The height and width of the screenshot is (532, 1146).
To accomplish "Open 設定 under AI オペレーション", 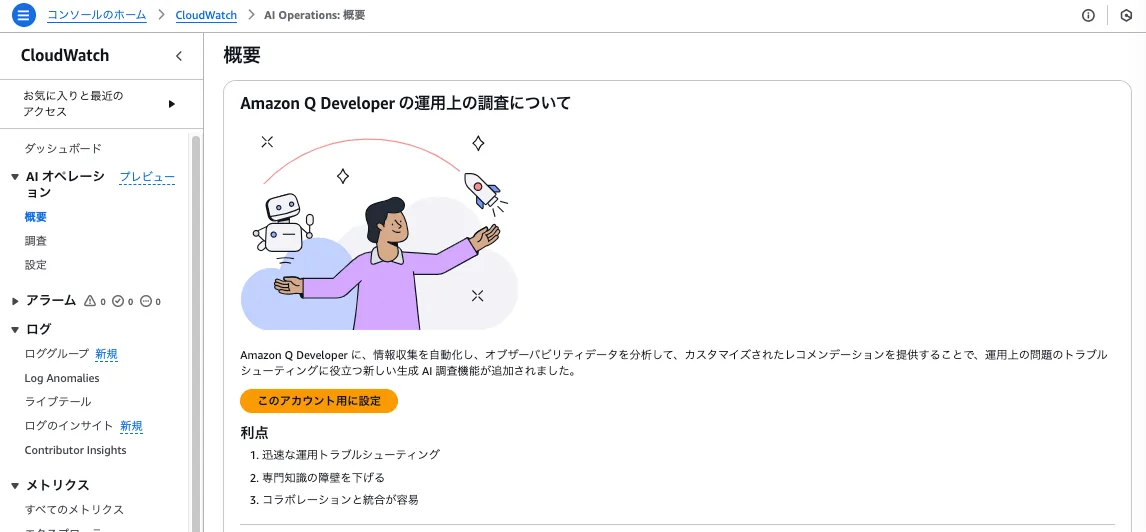I will click(36, 265).
